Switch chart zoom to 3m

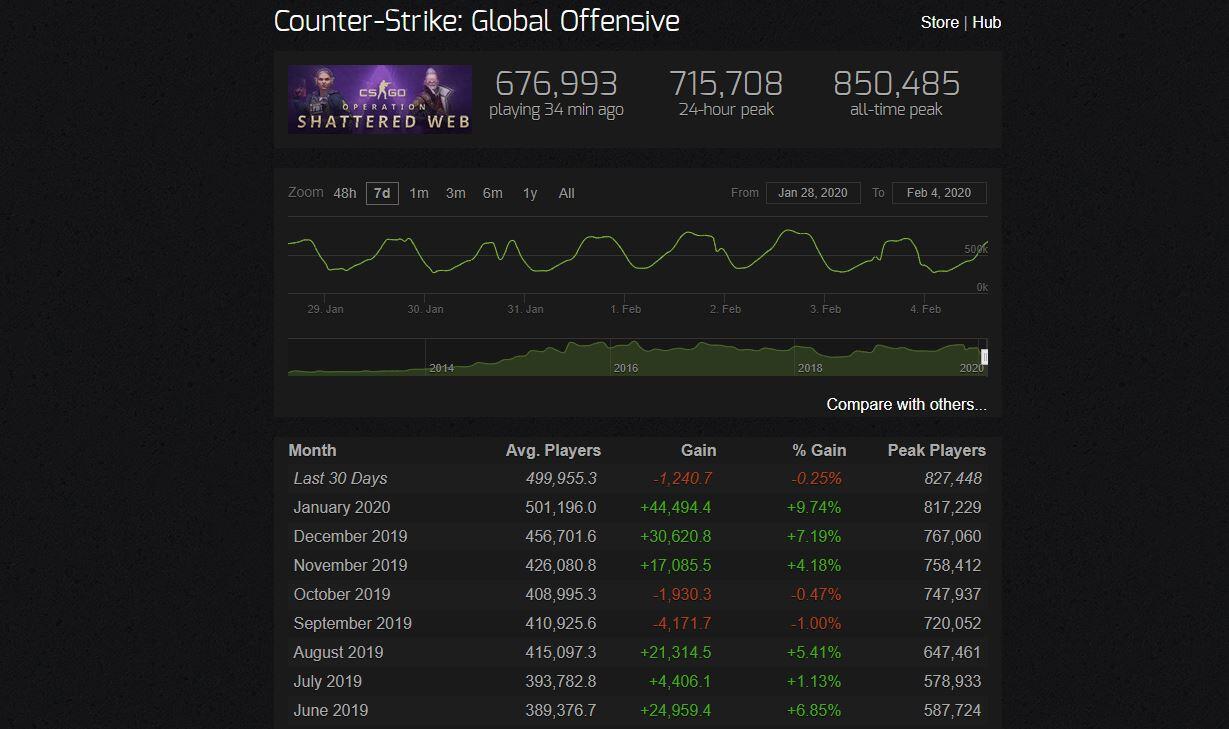pyautogui.click(x=456, y=193)
